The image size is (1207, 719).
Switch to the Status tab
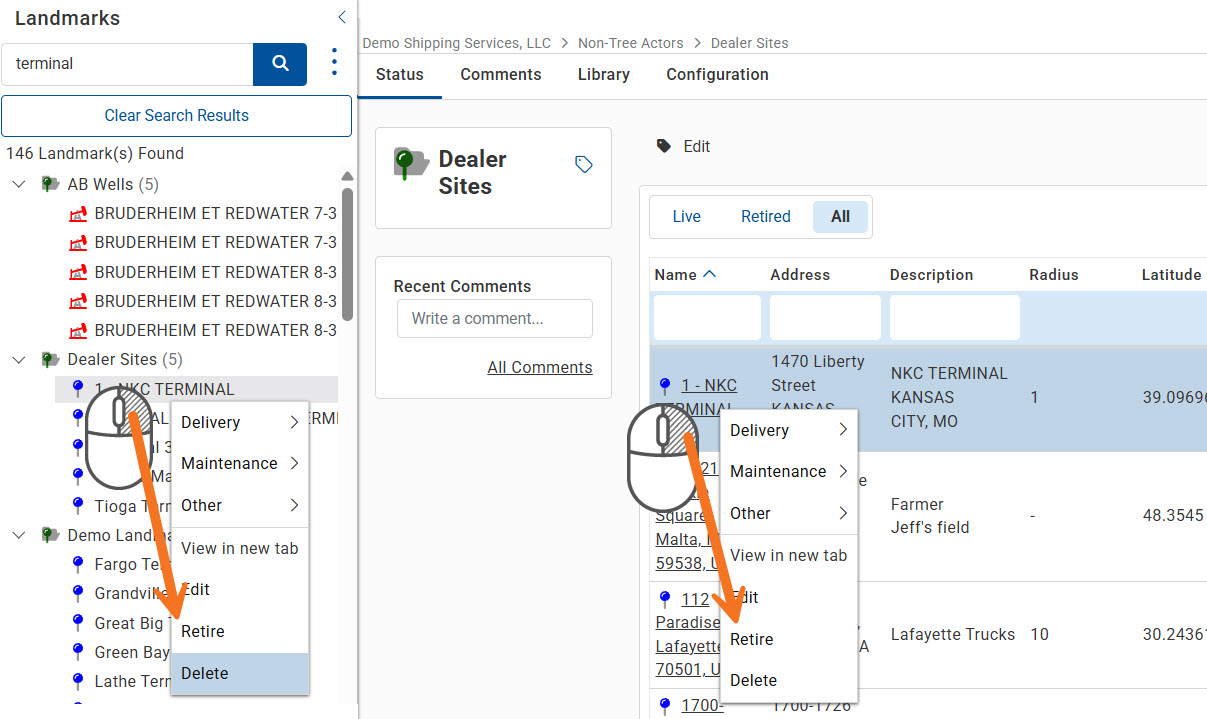(400, 74)
